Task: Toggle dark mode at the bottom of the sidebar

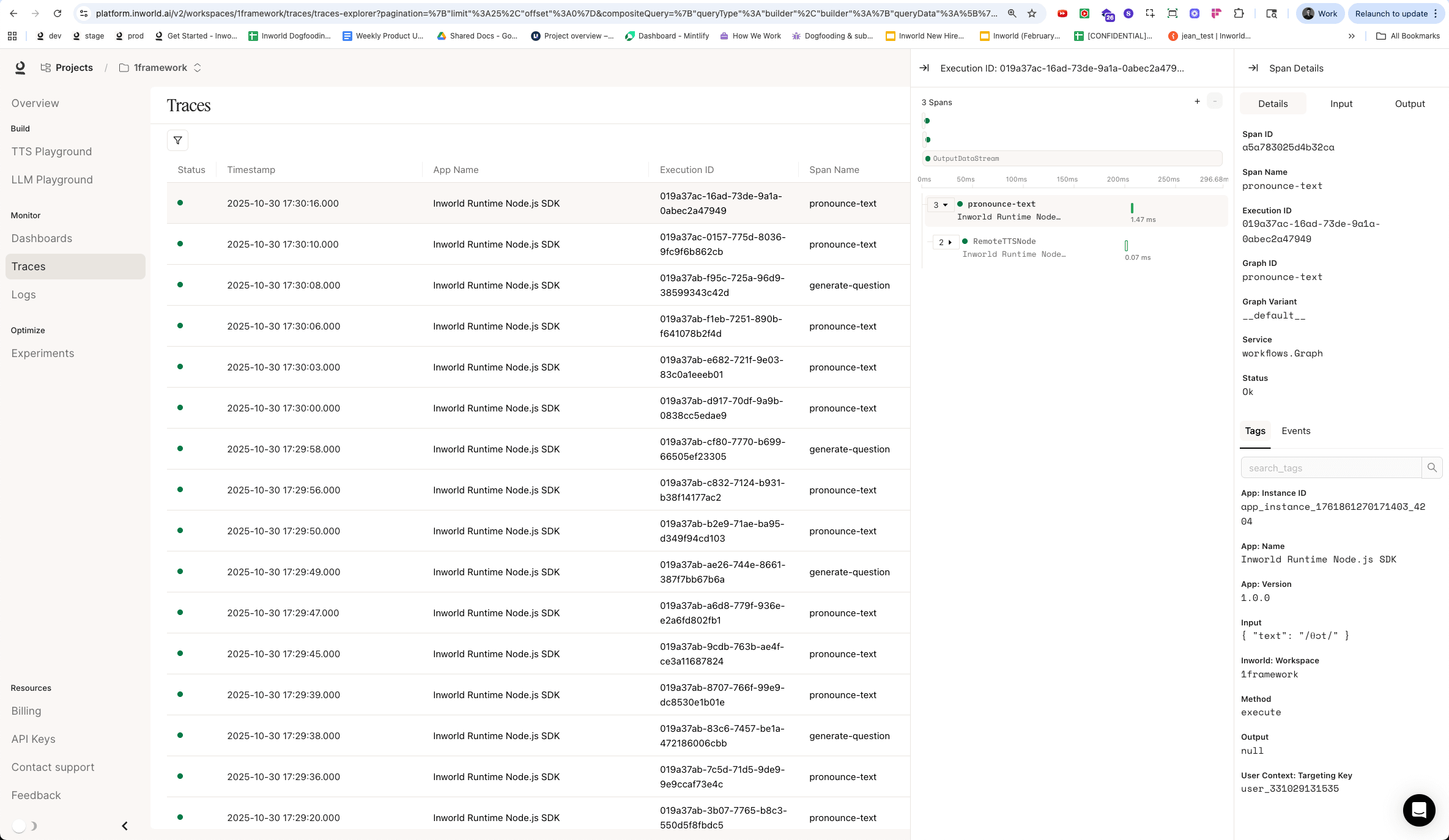Action: pos(24,825)
